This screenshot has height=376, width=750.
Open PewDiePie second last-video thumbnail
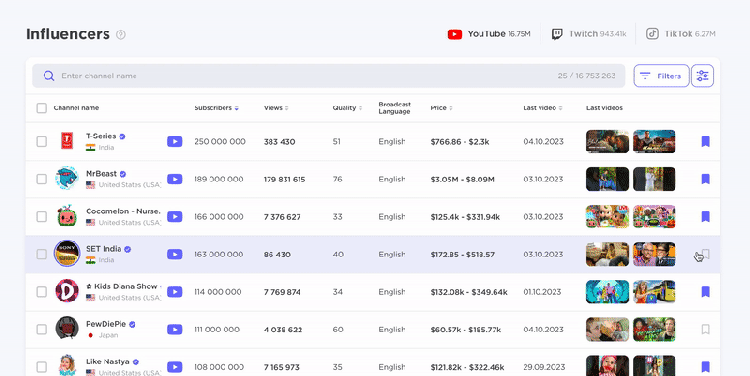[654, 329]
